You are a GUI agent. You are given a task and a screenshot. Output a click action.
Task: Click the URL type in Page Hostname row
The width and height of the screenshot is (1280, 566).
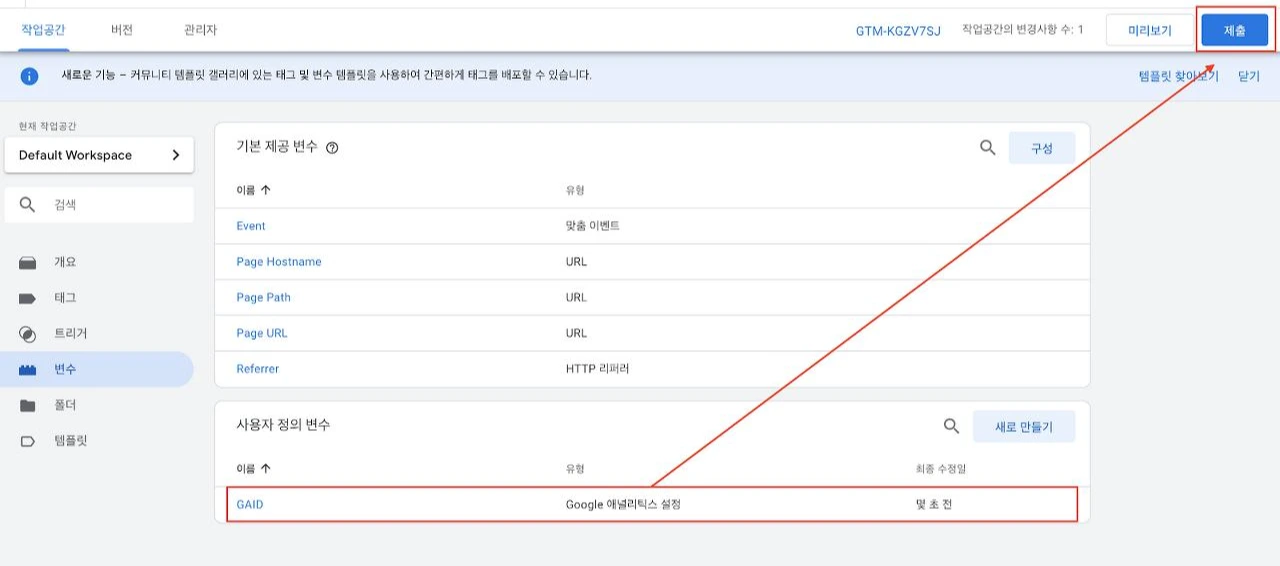tap(576, 262)
